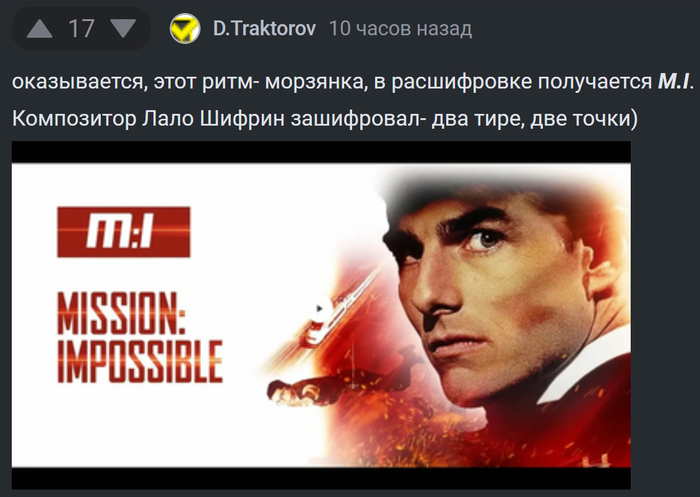Upvote the comment by D.Traktorov
Viewport: 700px width, 497px height.
40,29
